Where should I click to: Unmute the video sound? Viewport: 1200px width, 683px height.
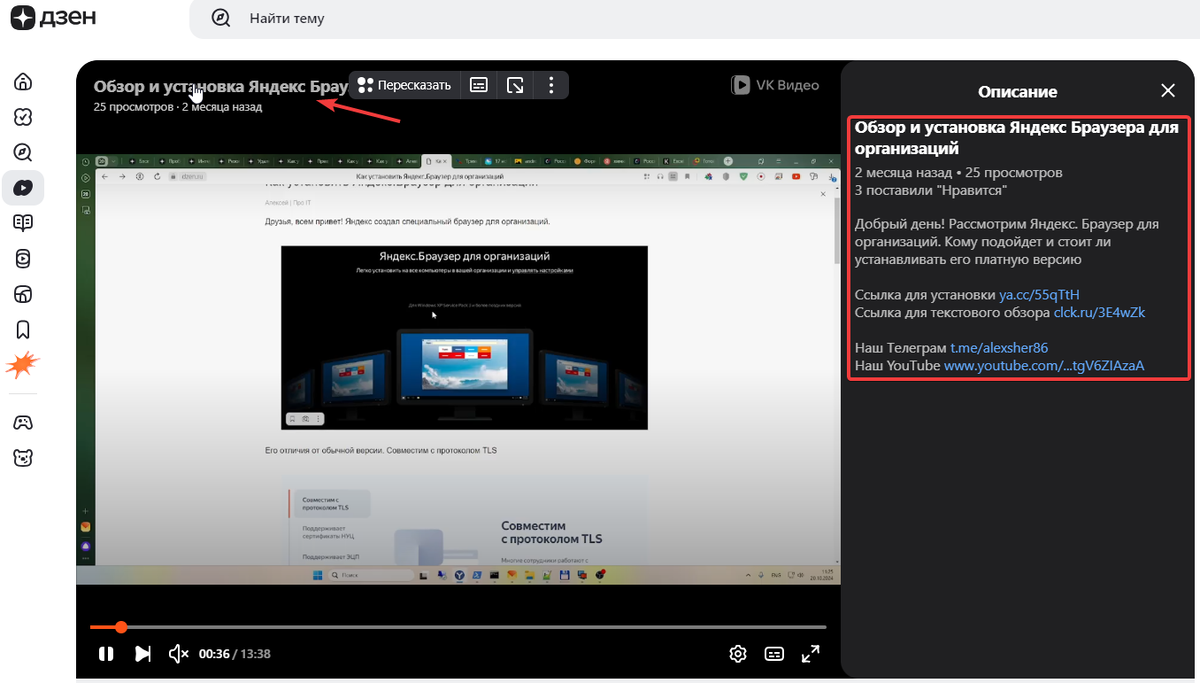click(179, 654)
